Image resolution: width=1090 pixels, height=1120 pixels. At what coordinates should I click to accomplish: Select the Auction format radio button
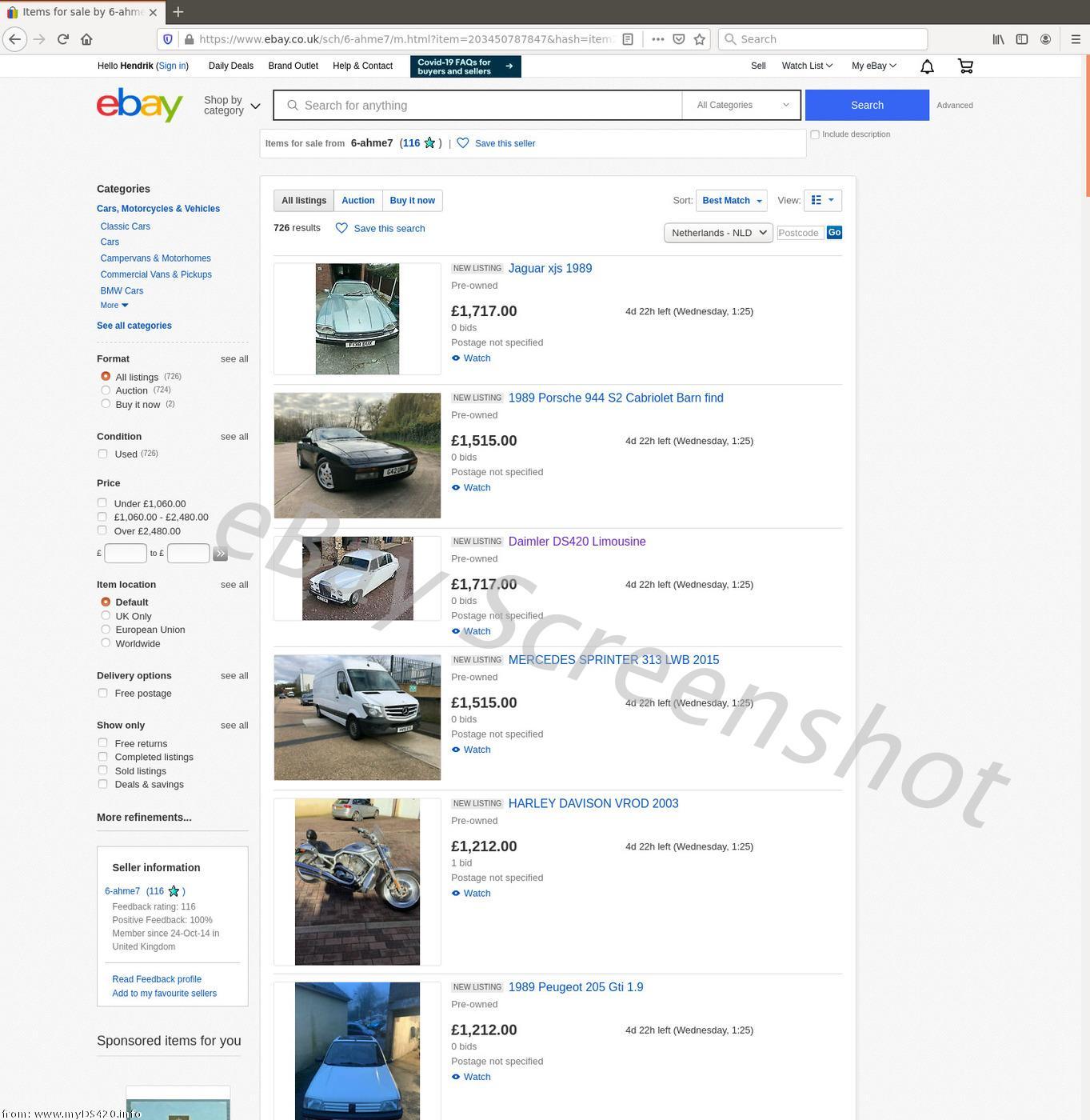point(106,390)
